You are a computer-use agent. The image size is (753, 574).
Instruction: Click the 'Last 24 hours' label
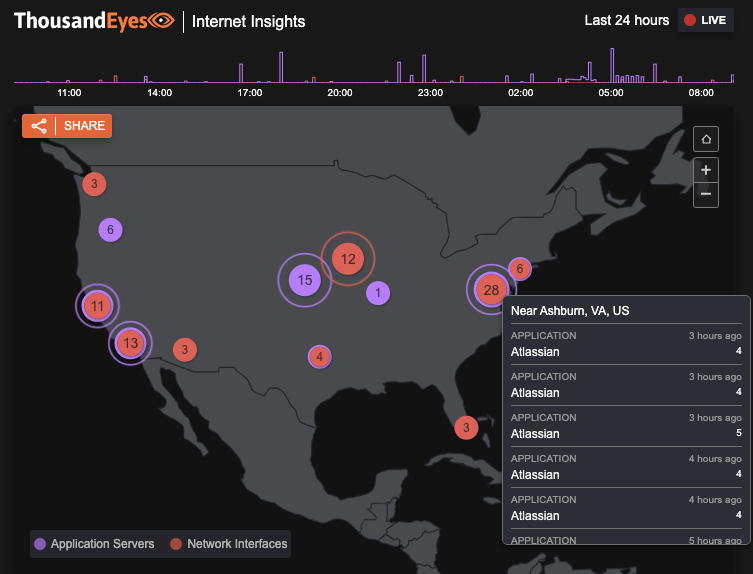(627, 20)
